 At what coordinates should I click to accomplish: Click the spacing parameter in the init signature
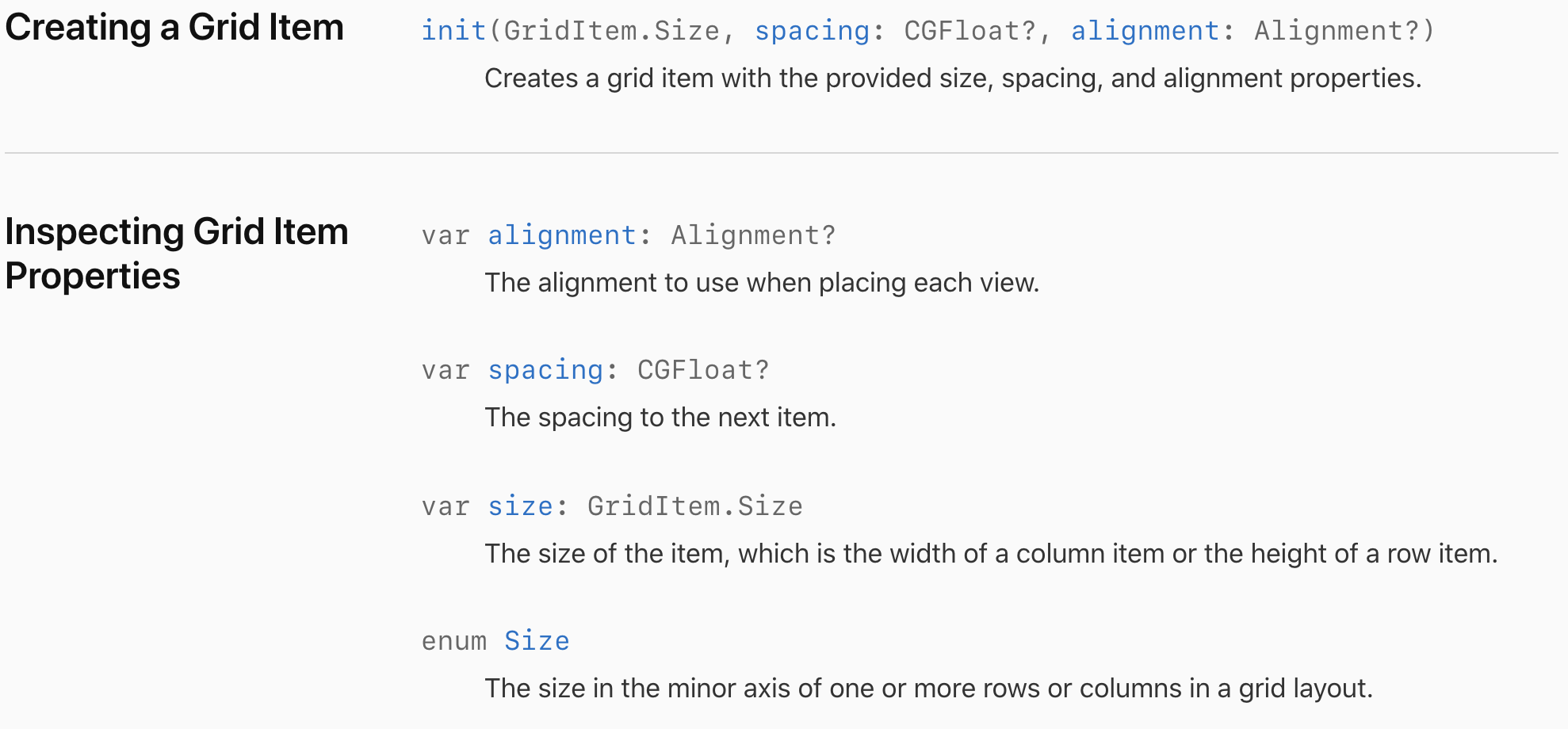point(812,31)
